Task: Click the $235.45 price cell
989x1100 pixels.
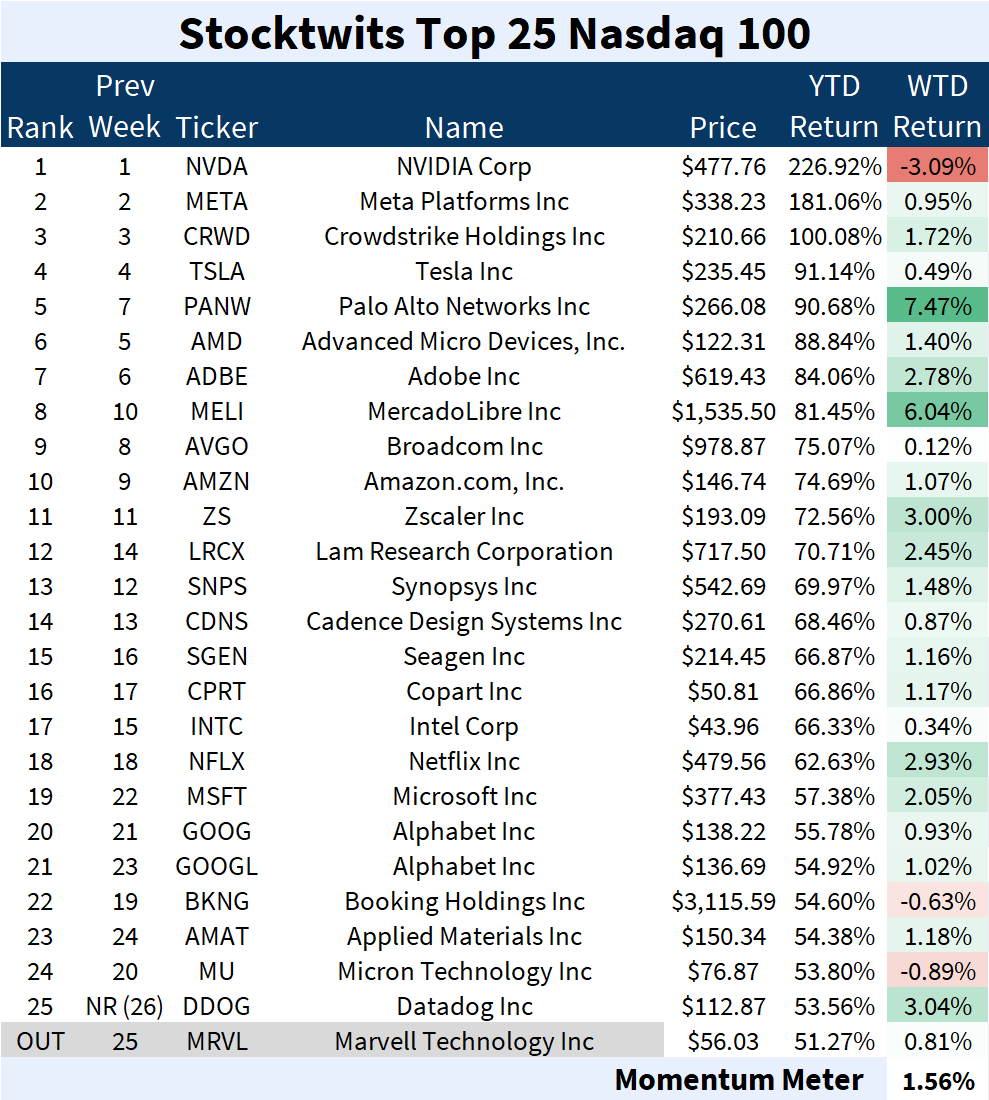Action: click(x=723, y=271)
